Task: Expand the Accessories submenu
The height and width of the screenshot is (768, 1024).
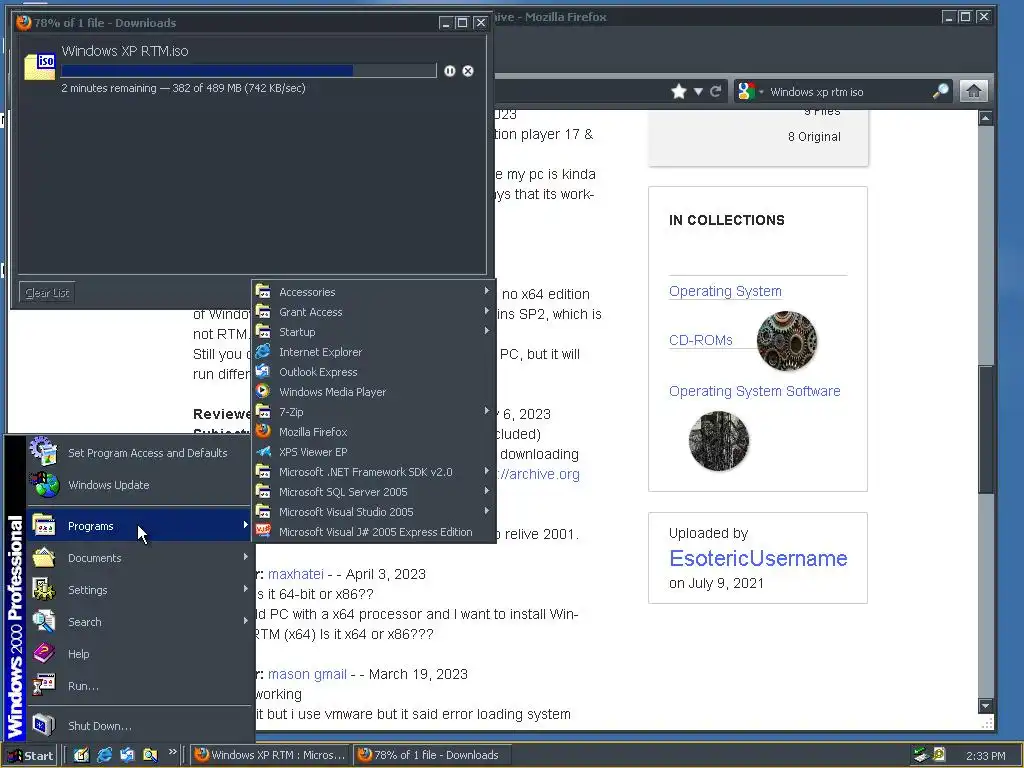Action: [374, 292]
